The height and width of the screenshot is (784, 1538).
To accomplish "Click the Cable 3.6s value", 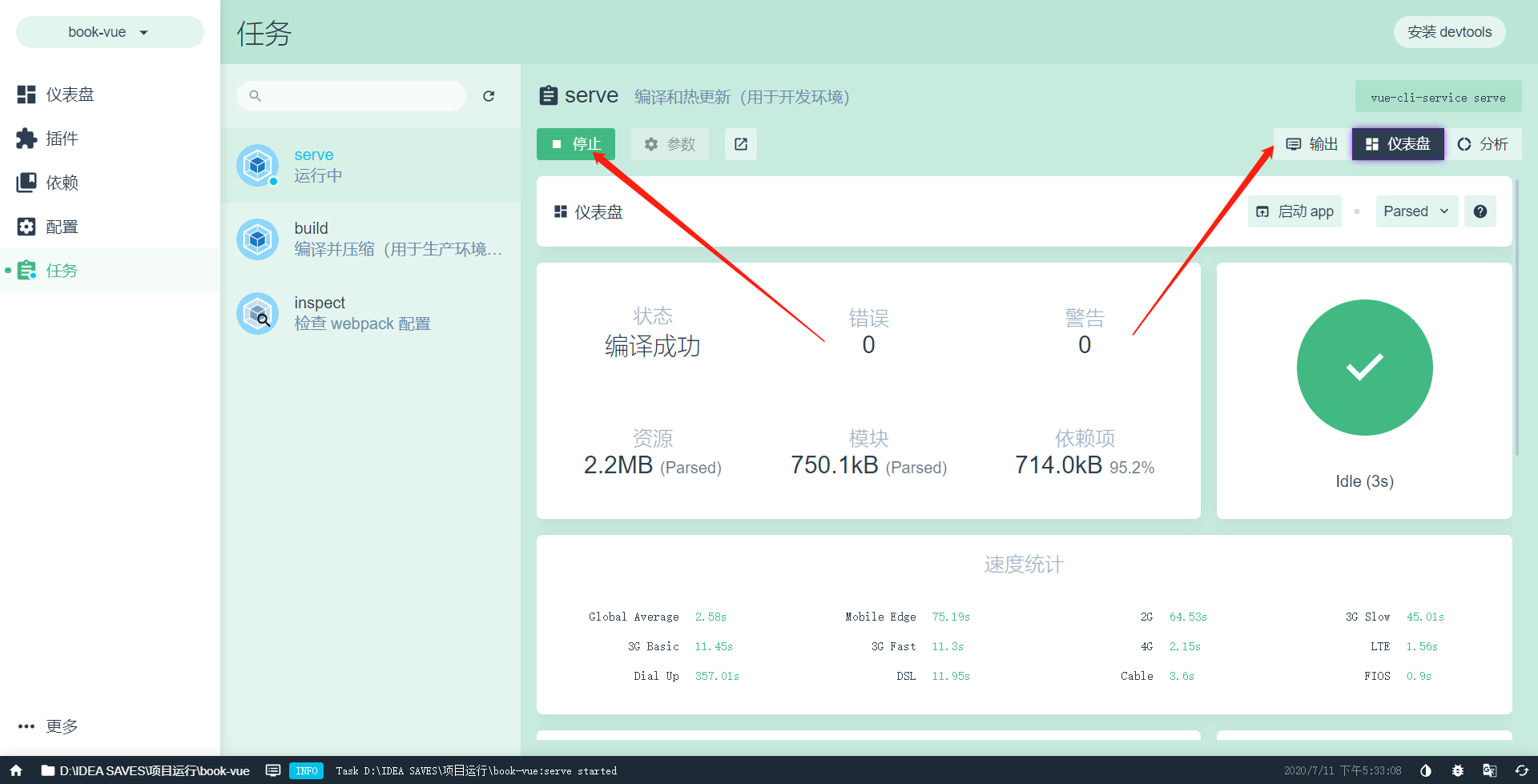I will click(1182, 676).
